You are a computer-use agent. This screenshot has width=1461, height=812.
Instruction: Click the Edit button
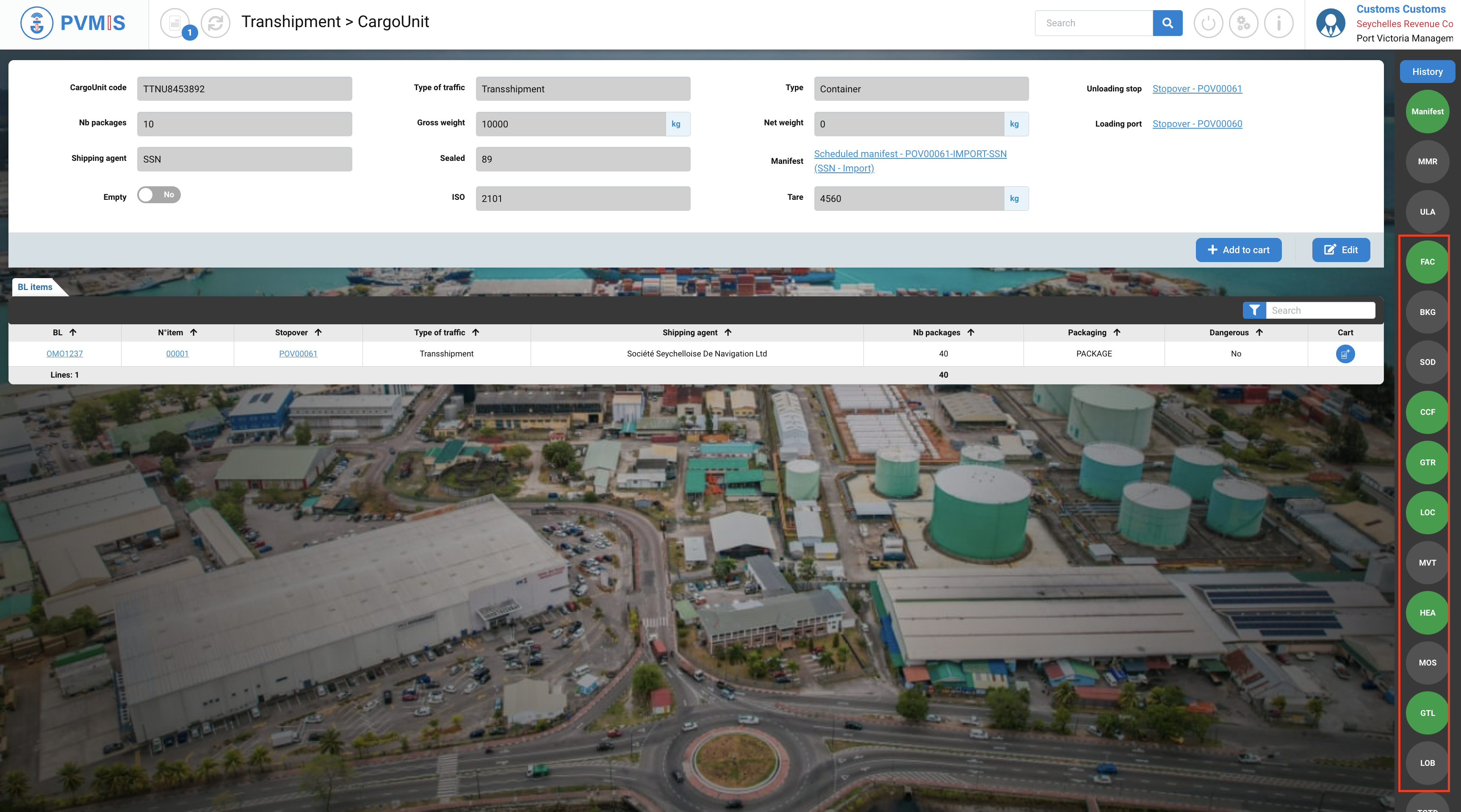click(1341, 250)
